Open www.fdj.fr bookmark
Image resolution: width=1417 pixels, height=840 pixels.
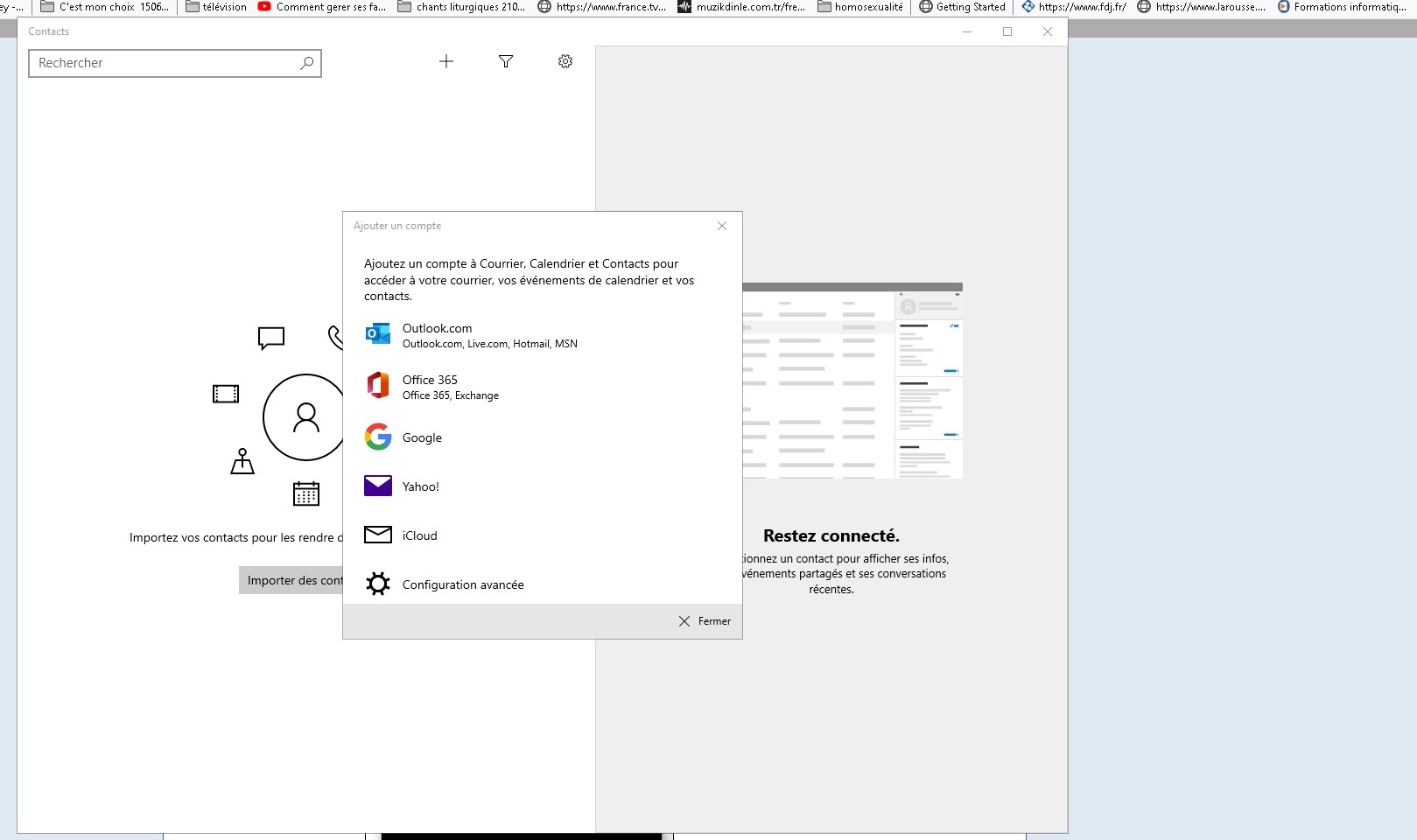[1074, 7]
